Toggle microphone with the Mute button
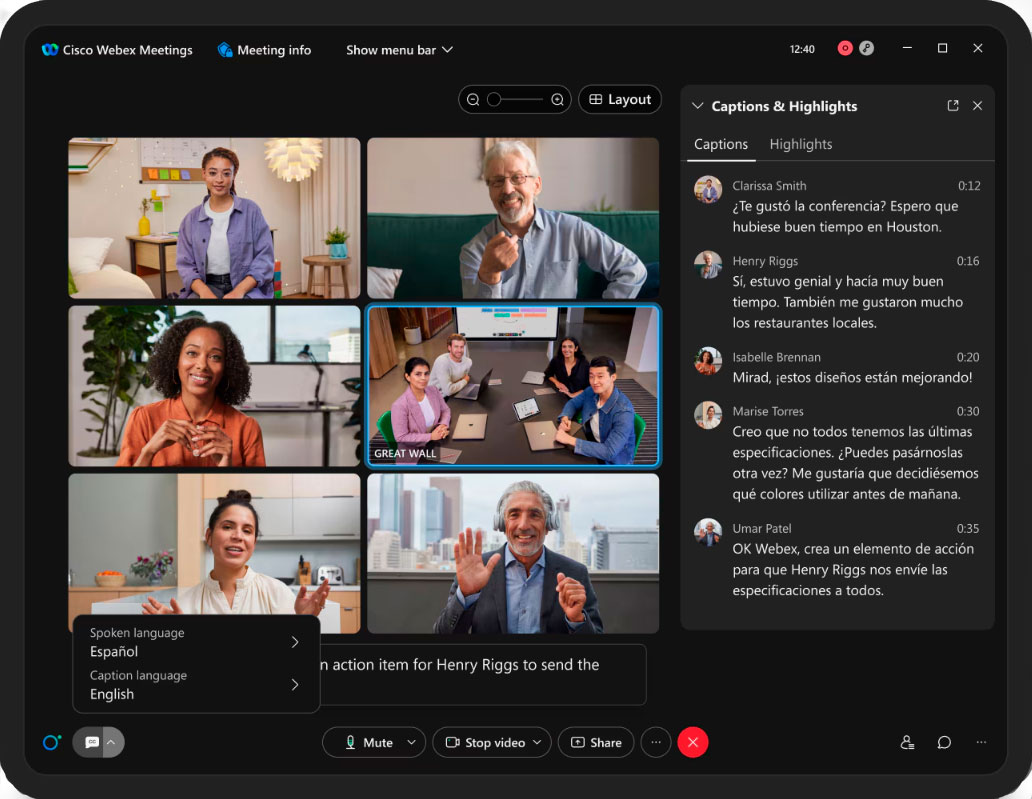This screenshot has width=1032, height=799. (369, 742)
